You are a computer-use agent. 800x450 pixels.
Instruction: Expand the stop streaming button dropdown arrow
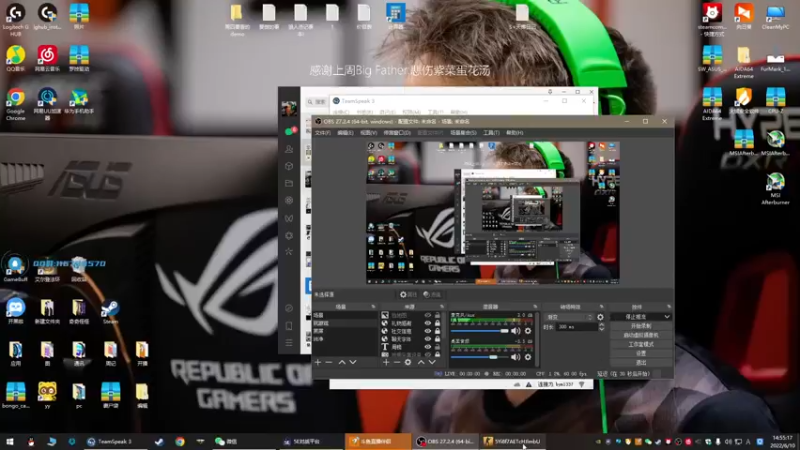click(667, 317)
